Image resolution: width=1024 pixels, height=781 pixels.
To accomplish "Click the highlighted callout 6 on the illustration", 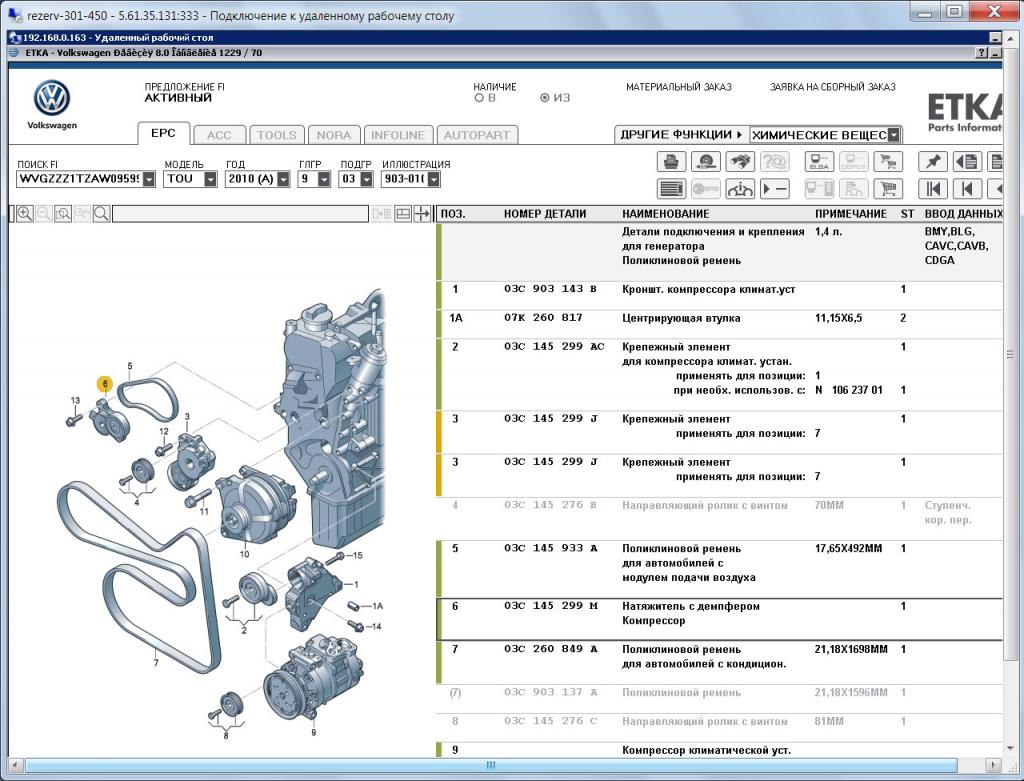I will (104, 384).
